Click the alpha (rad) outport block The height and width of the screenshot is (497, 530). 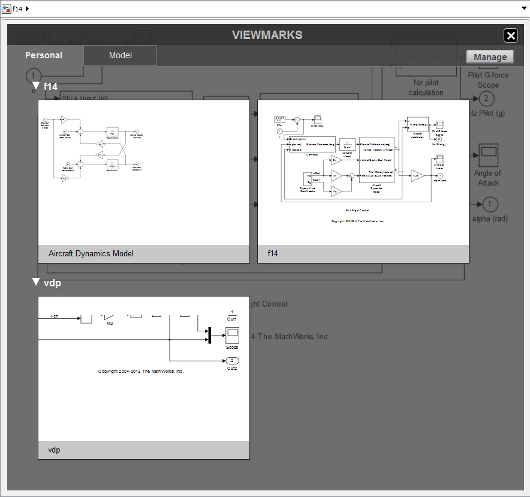[x=490, y=204]
